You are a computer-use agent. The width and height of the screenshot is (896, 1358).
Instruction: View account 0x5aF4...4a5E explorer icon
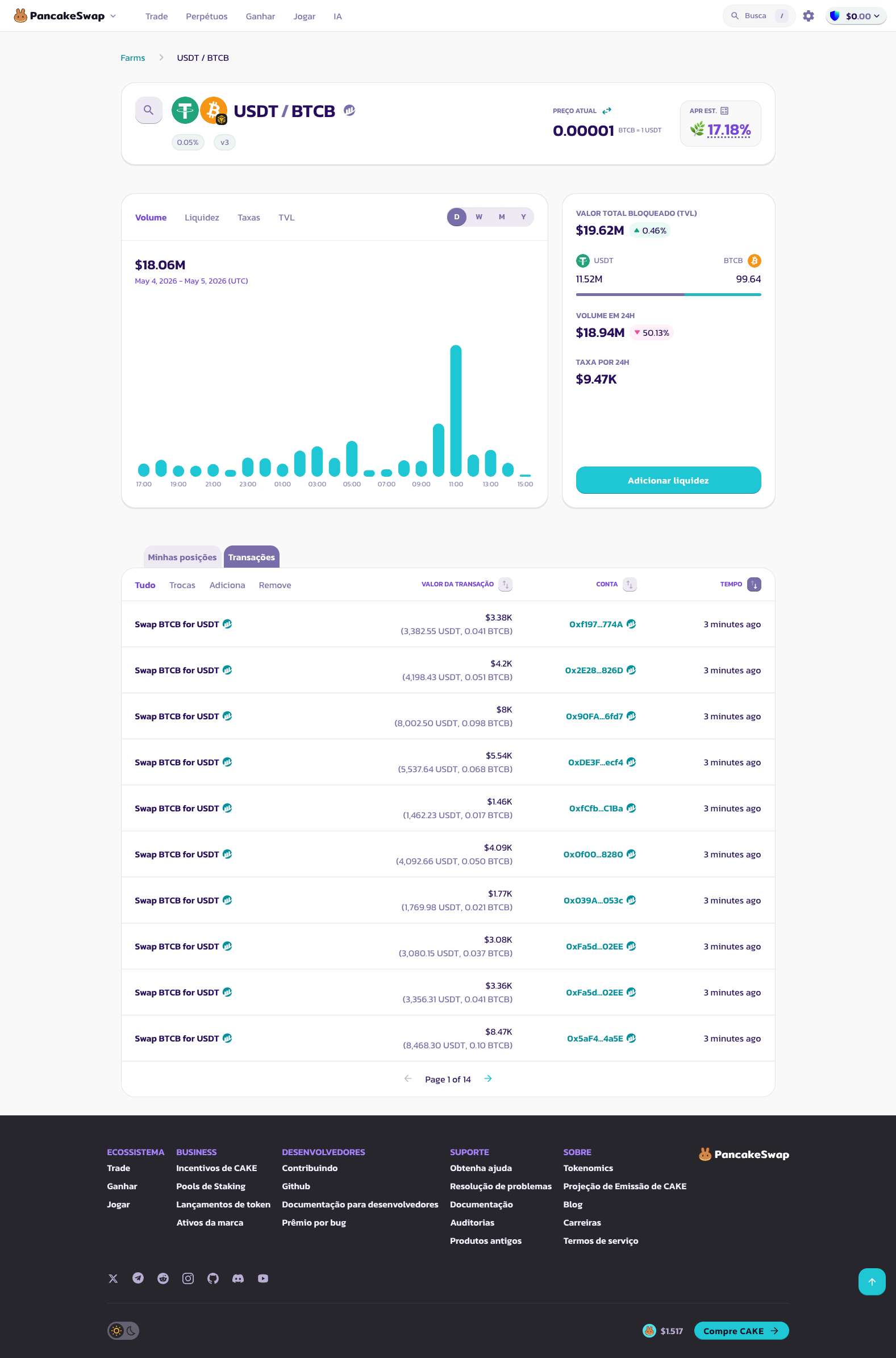[x=631, y=1038]
